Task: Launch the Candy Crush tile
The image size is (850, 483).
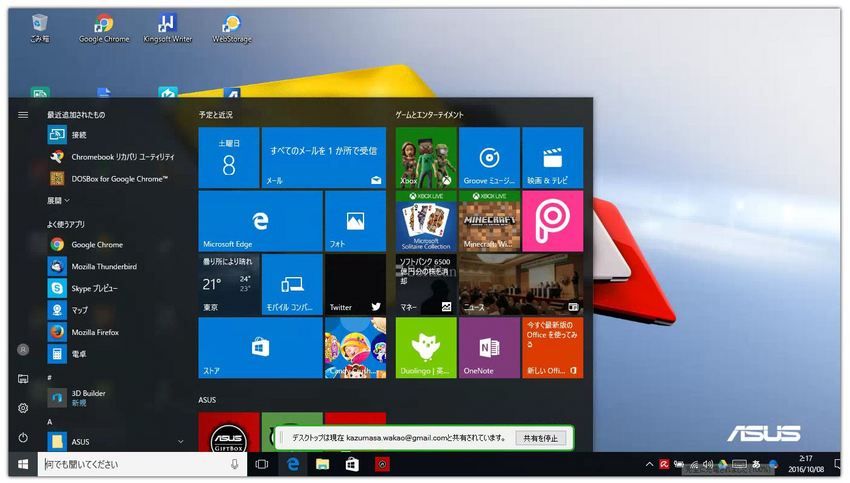Action: tap(355, 348)
